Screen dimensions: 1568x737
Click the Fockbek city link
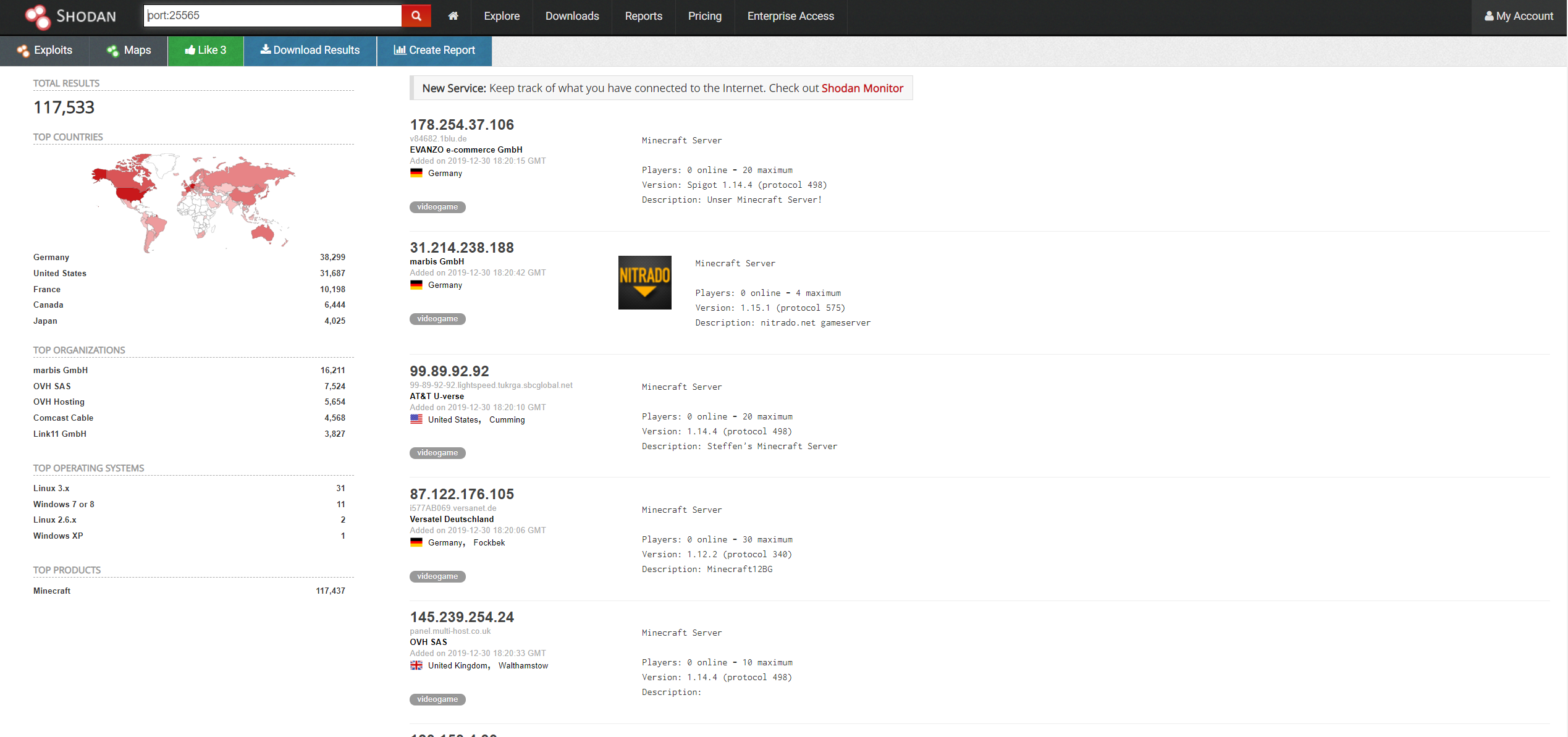tap(489, 542)
